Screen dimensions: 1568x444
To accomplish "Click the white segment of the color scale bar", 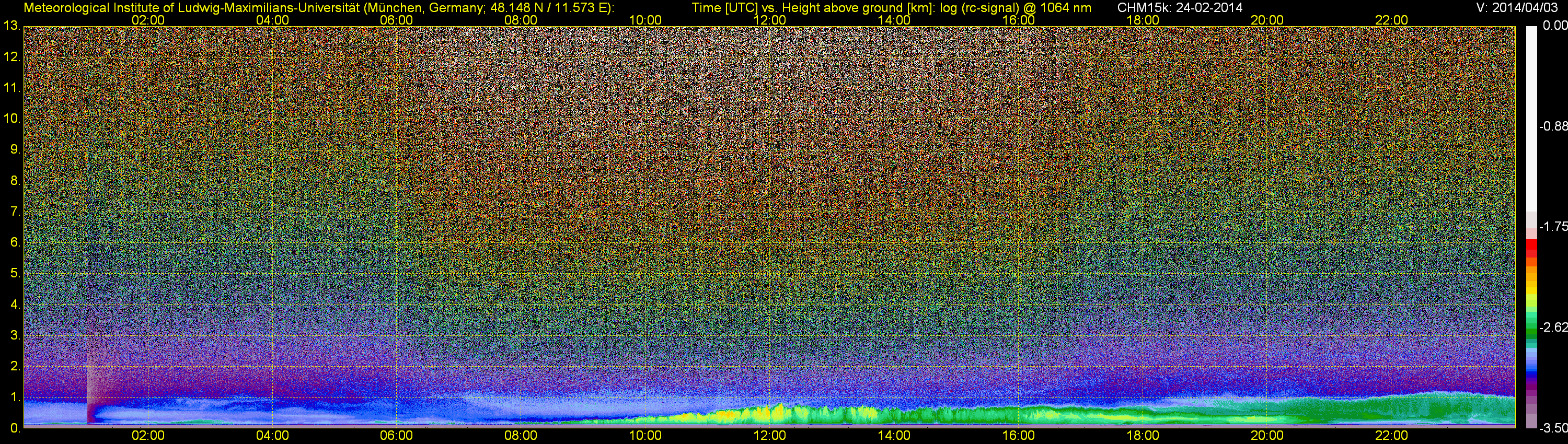I will click(1531, 119).
